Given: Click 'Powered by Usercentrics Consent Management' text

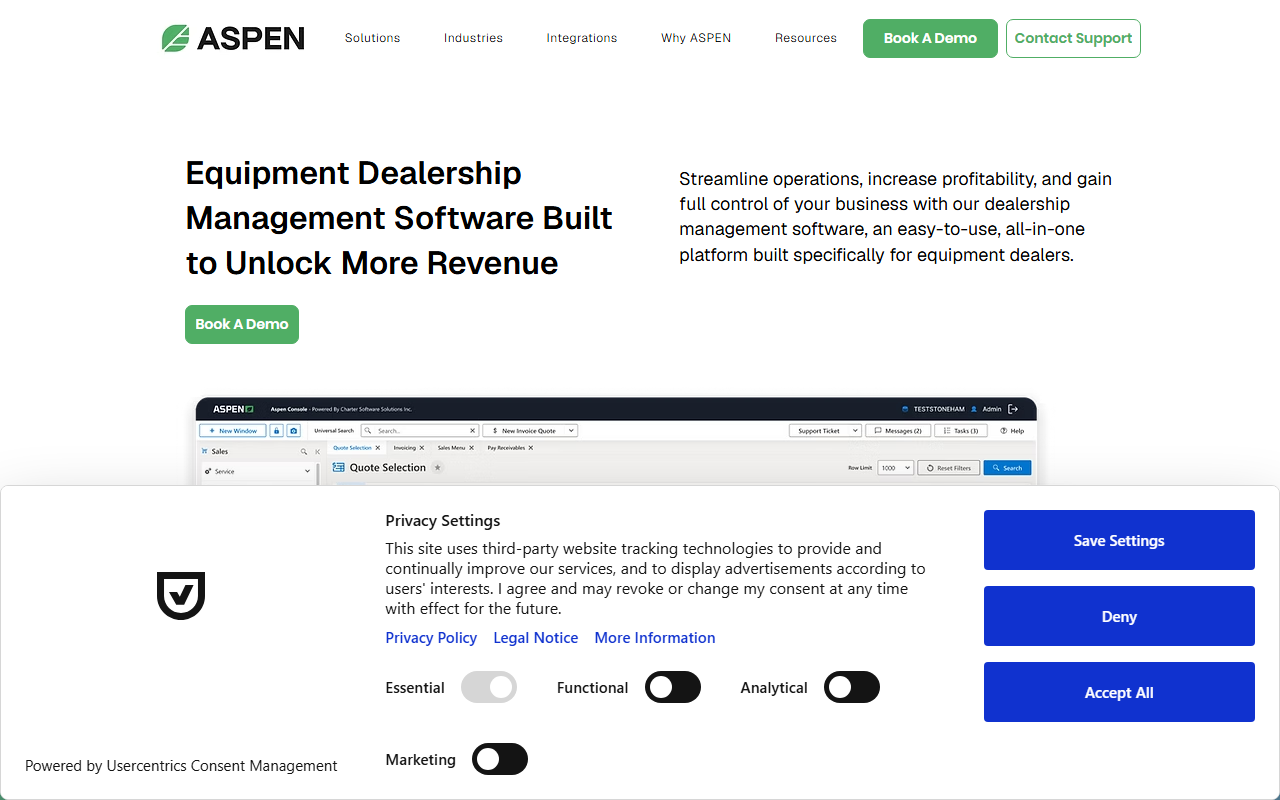Looking at the screenshot, I should tap(181, 766).
